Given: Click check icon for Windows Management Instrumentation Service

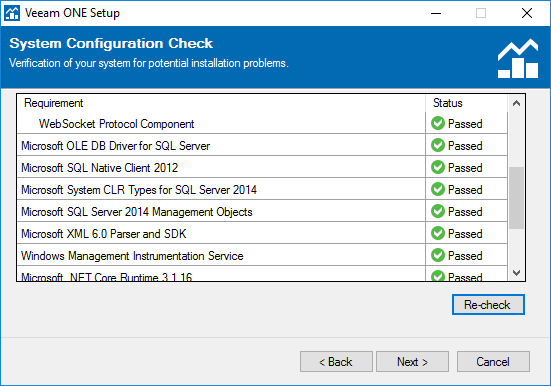Looking at the screenshot, I should click(438, 255).
